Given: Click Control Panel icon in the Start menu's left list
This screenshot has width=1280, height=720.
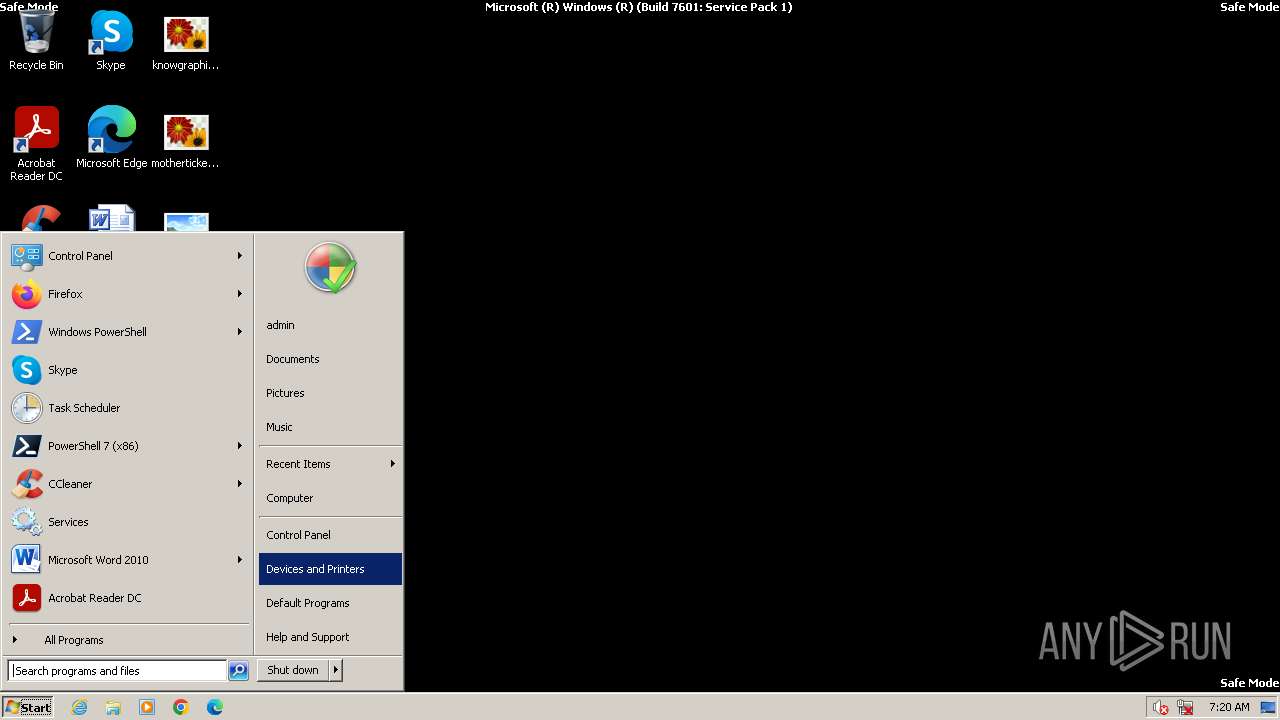Looking at the screenshot, I should point(26,256).
